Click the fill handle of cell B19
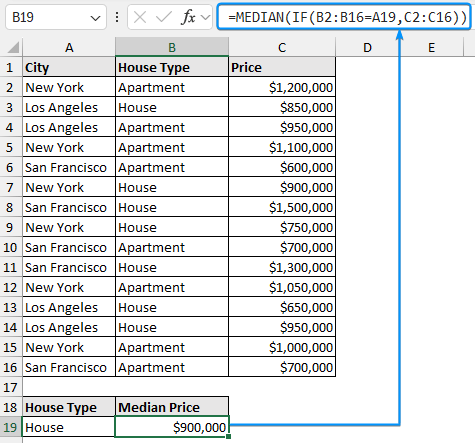The image size is (475, 443). pyautogui.click(x=228, y=436)
